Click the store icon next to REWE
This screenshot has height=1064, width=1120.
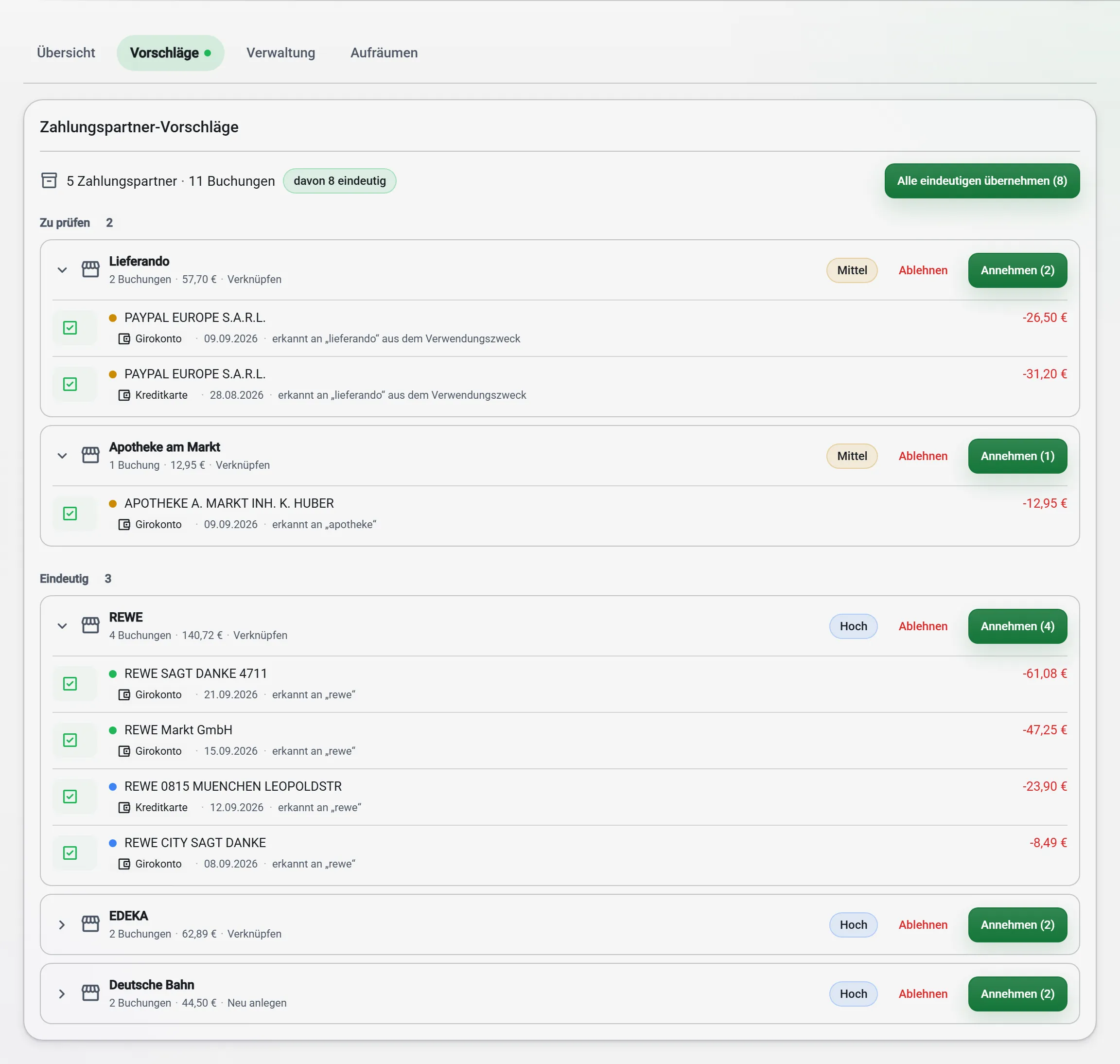90,625
